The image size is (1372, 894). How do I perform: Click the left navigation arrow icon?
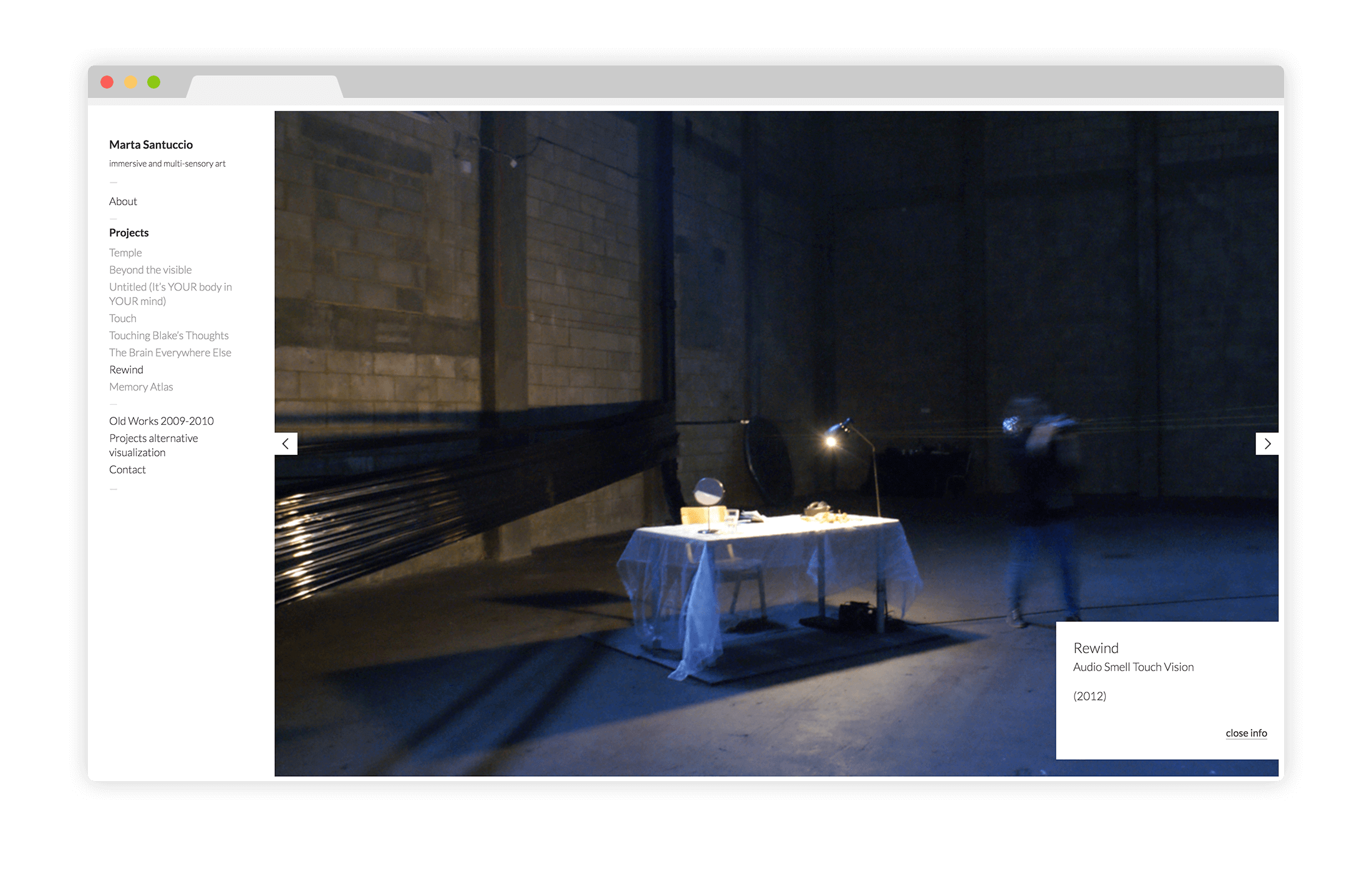(x=286, y=443)
